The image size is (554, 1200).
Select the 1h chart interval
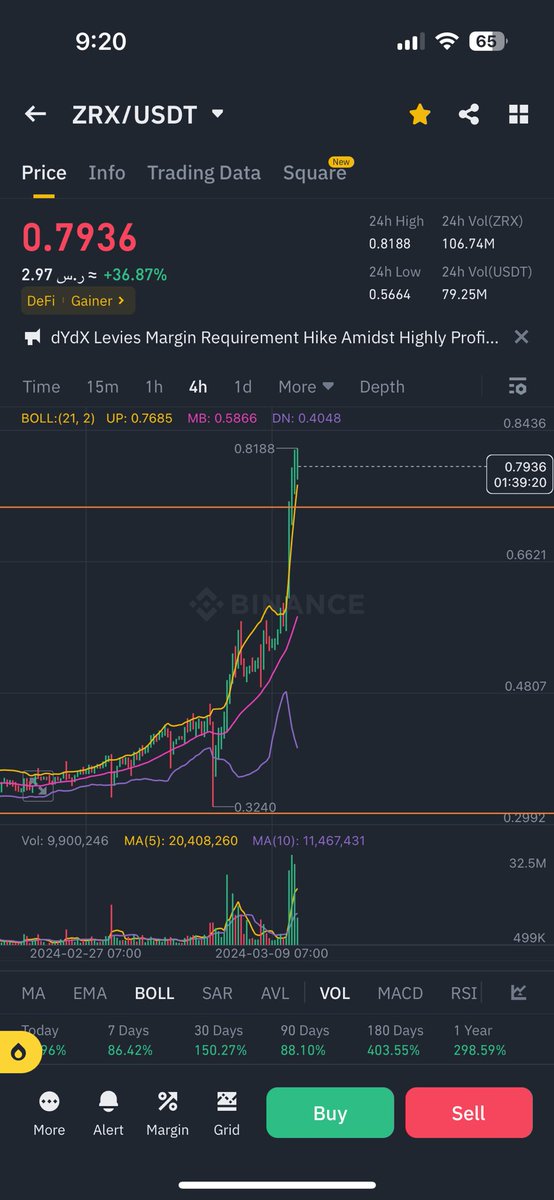pos(153,386)
